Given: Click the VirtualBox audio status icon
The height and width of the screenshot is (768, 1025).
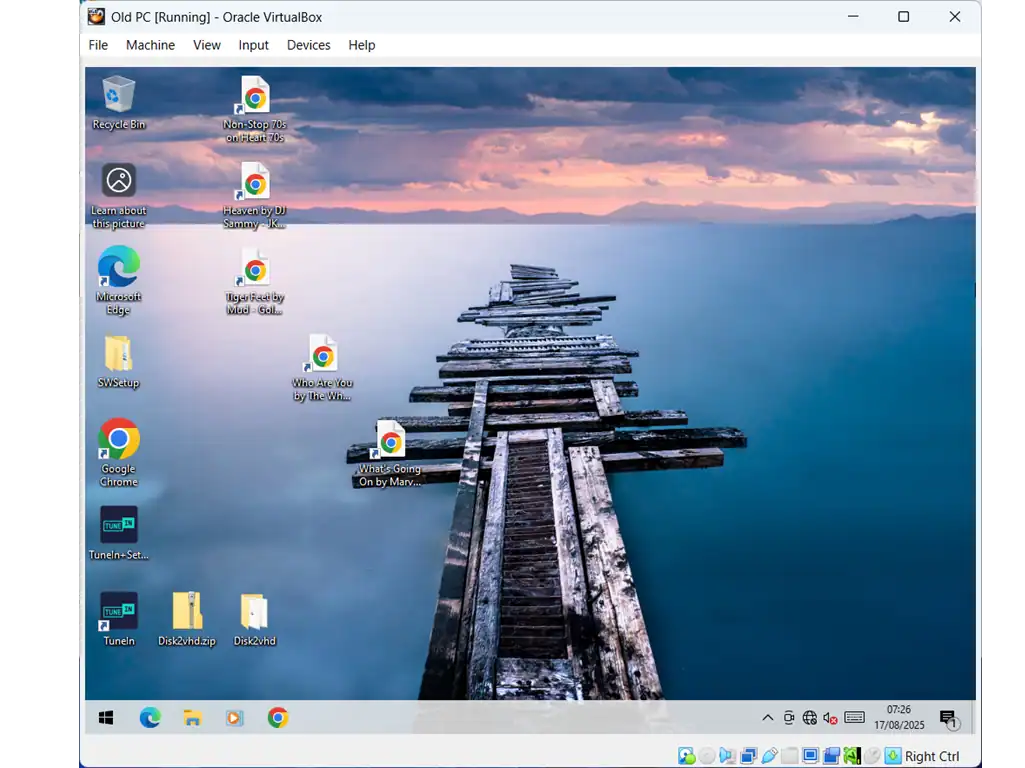Looking at the screenshot, I should point(727,756).
